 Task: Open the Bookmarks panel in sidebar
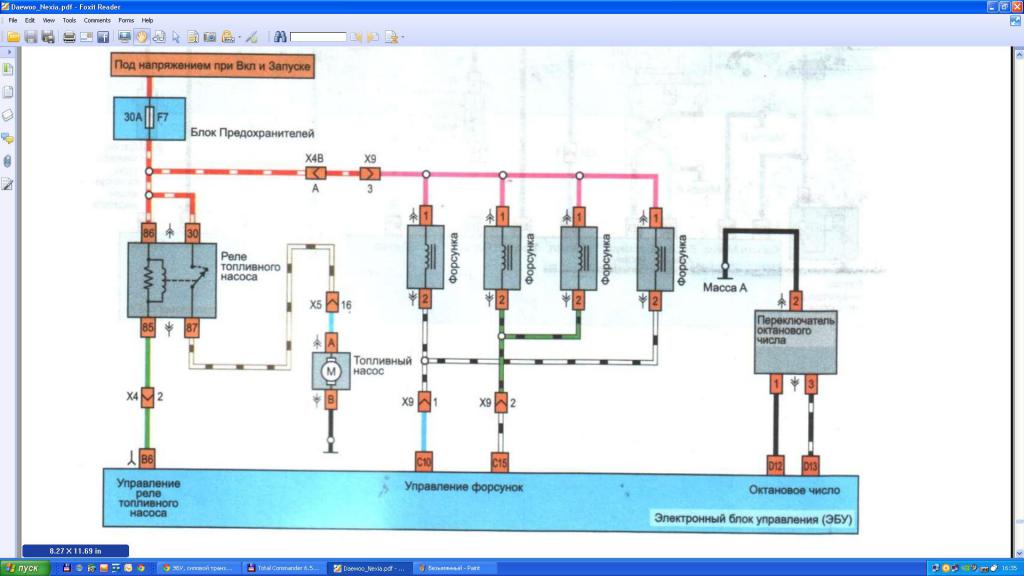8,69
